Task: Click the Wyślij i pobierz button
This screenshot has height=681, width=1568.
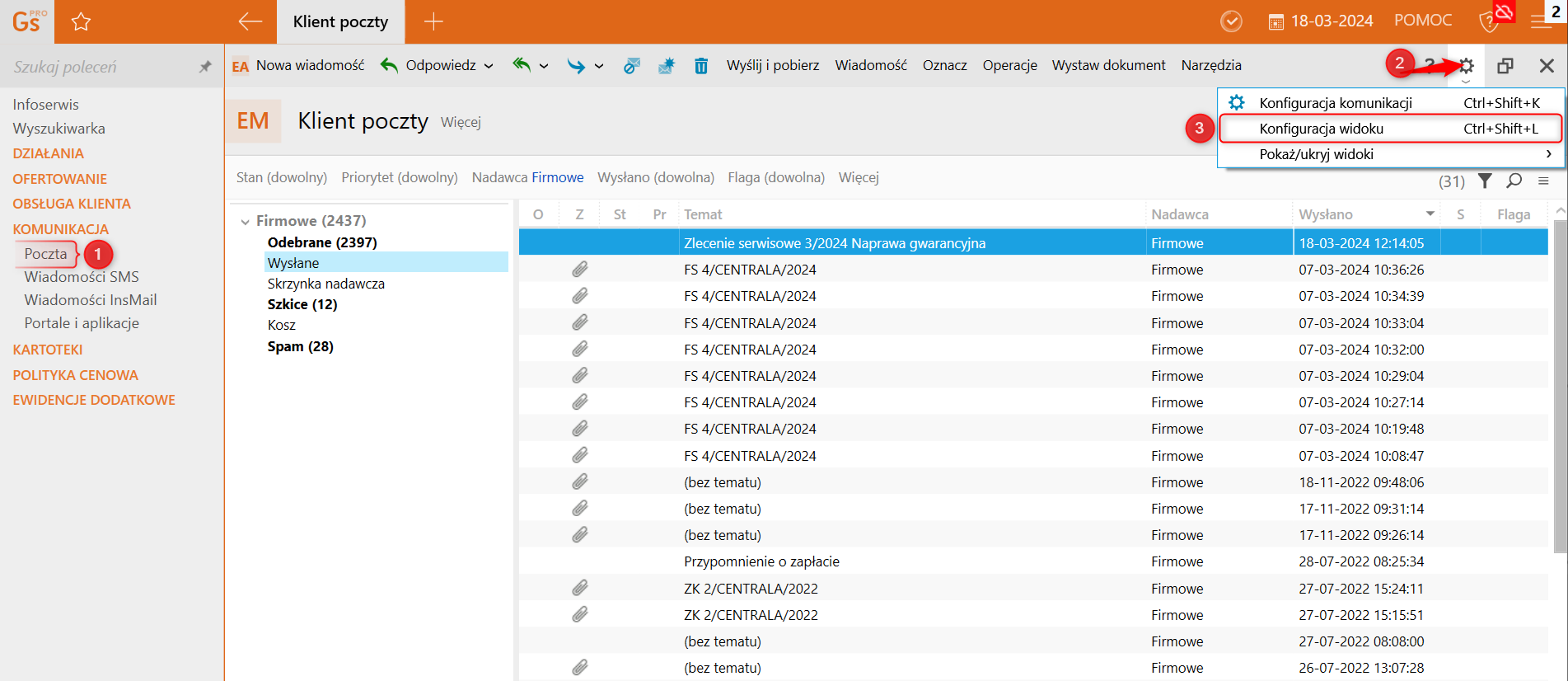Action: pos(772,65)
